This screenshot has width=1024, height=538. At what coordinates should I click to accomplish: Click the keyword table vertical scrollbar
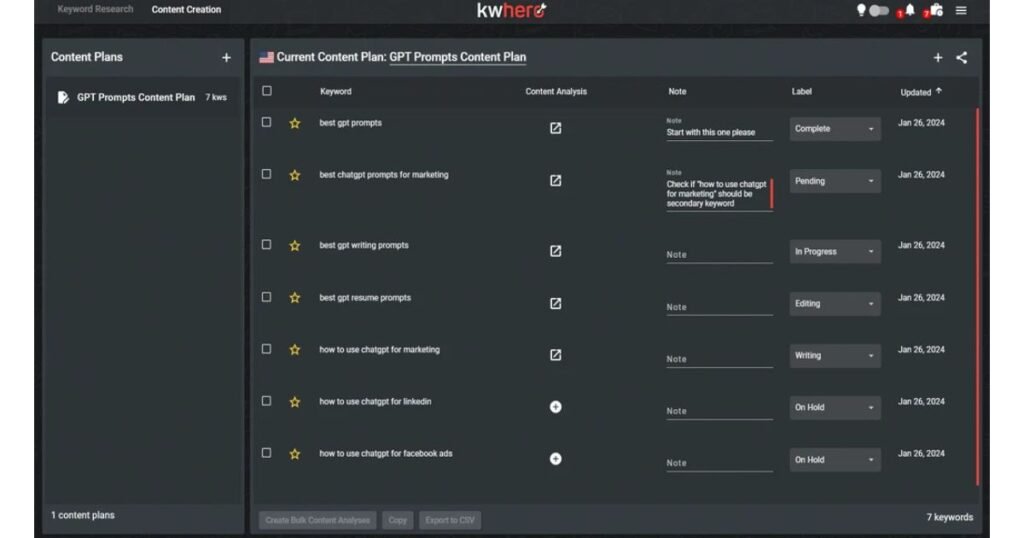[977, 297]
